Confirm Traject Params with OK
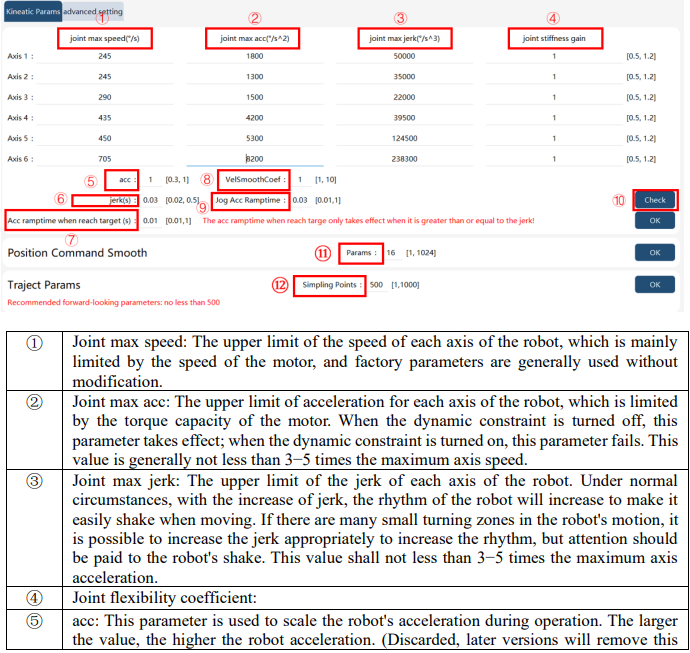Viewport: 690px width, 653px height. [655, 285]
